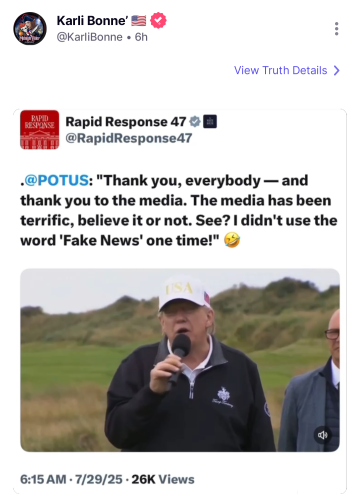Open @RapidResponse47 handle

pos(129,138)
